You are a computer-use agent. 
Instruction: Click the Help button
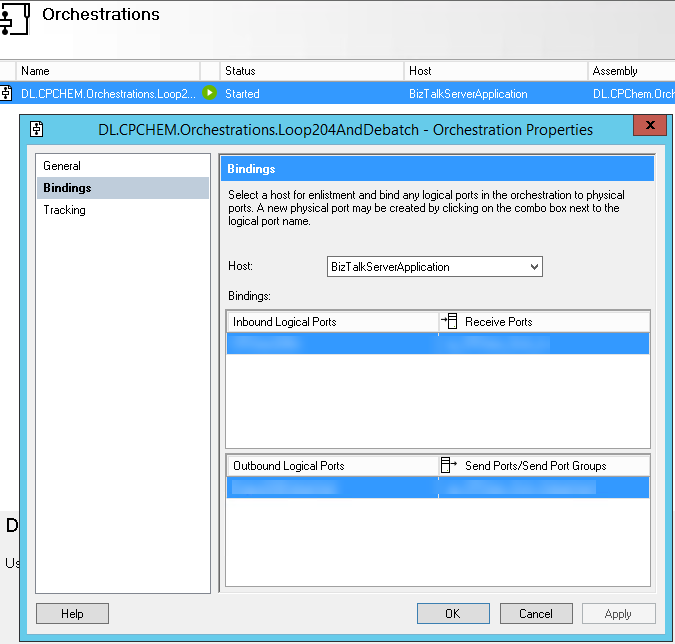pyautogui.click(x=72, y=613)
